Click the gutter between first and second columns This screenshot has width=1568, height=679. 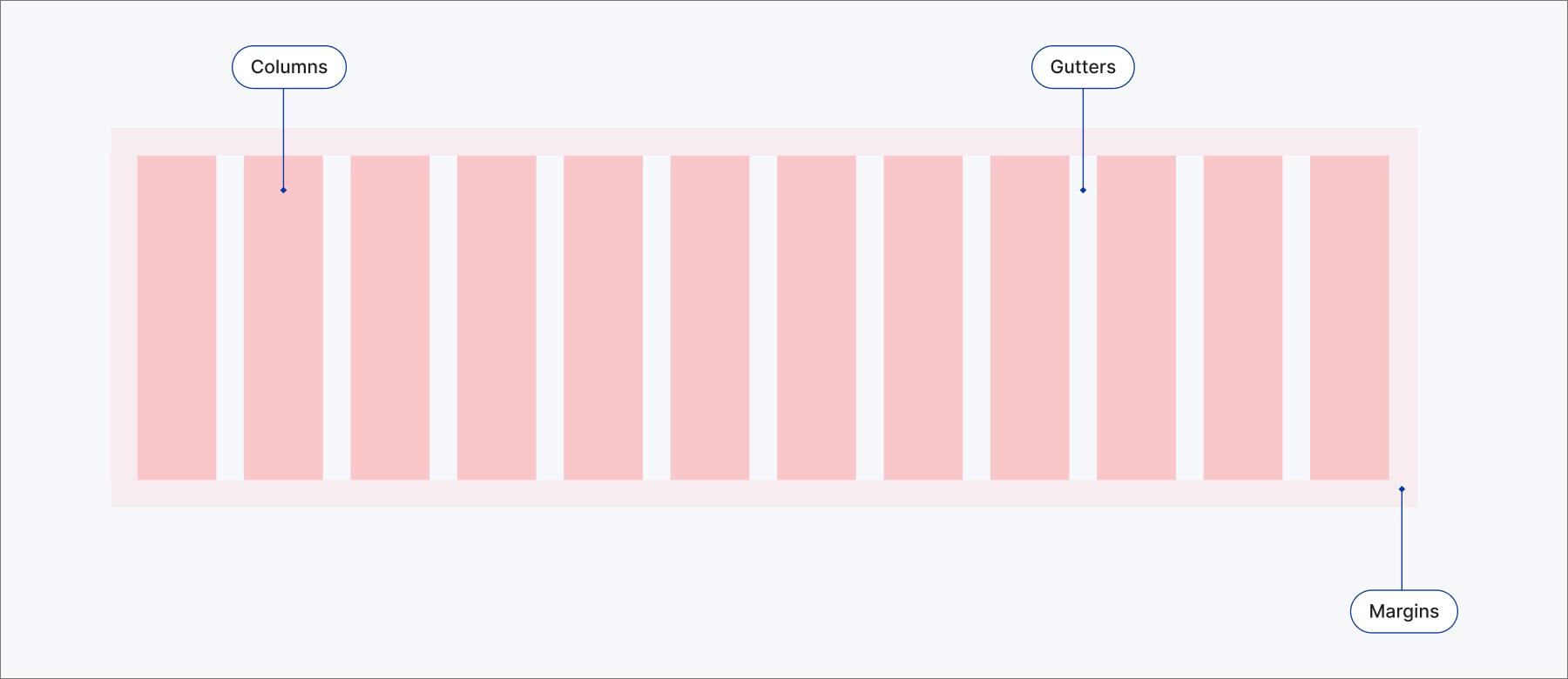[x=230, y=318]
